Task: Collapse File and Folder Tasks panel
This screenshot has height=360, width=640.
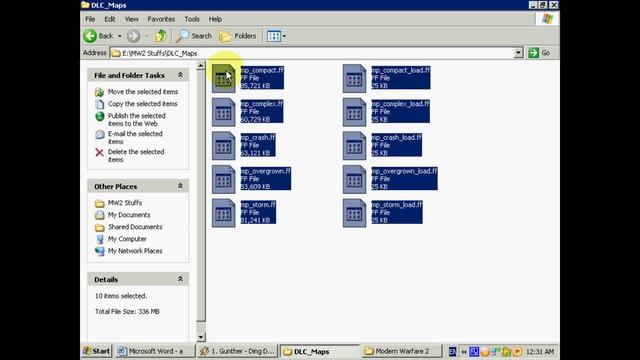Action: pos(180,75)
